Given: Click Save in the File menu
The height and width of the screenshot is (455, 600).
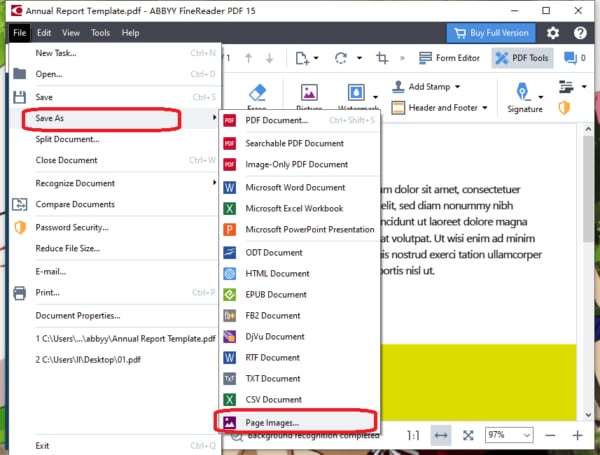Looking at the screenshot, I should [x=115, y=97].
